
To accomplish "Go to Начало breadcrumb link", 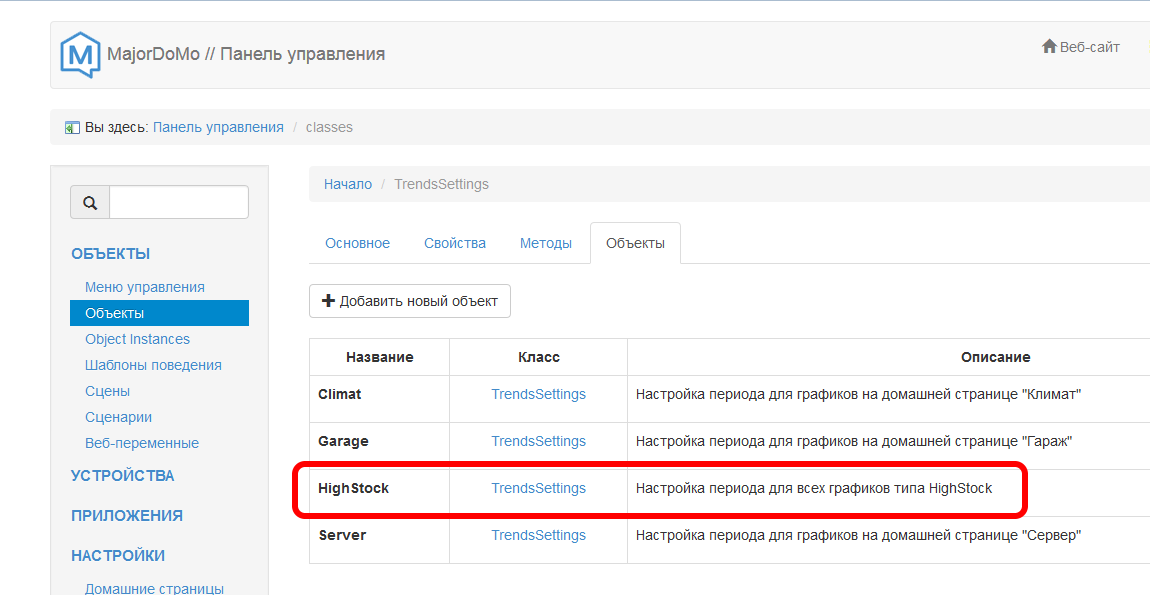I will [x=348, y=184].
